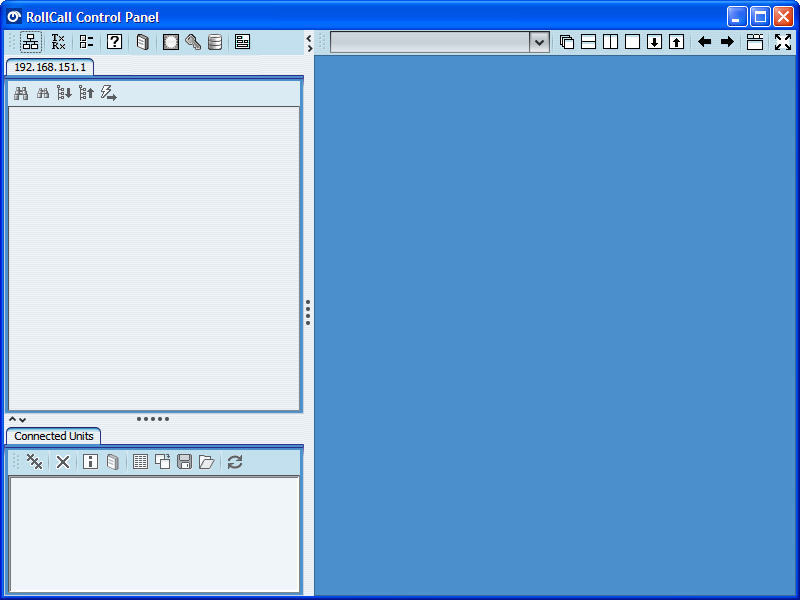Click the vertical splitter dots handle
The height and width of the screenshot is (600, 800).
pos(308,312)
